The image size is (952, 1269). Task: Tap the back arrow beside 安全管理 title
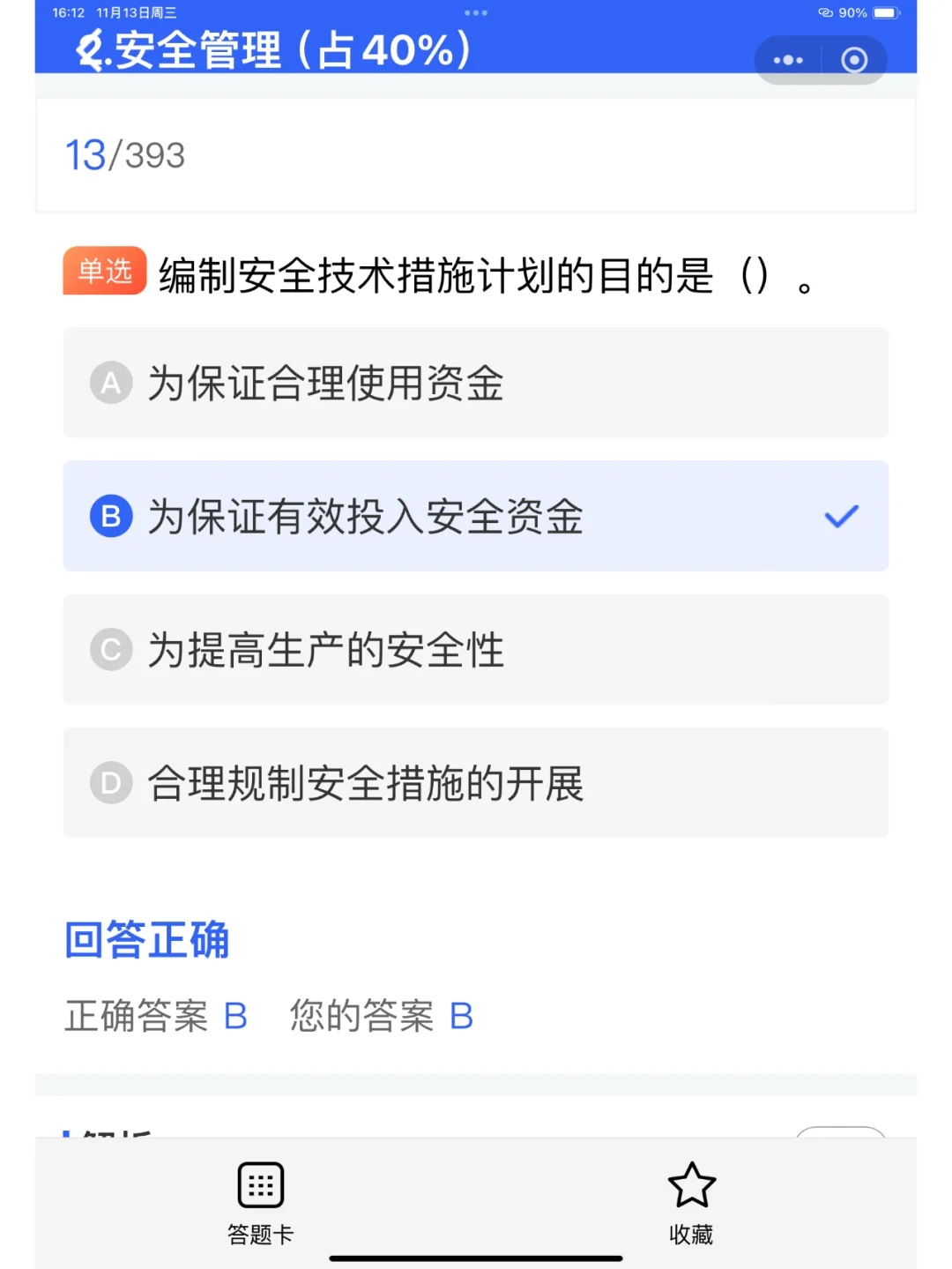91,49
